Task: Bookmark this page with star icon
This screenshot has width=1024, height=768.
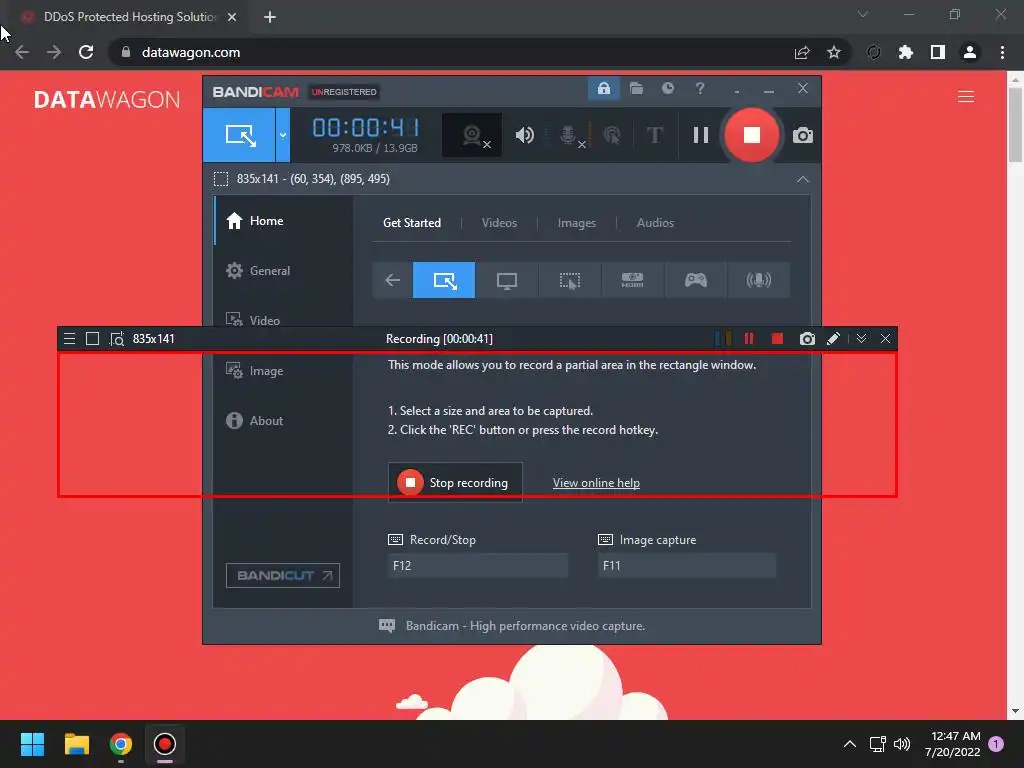Action: (x=833, y=52)
